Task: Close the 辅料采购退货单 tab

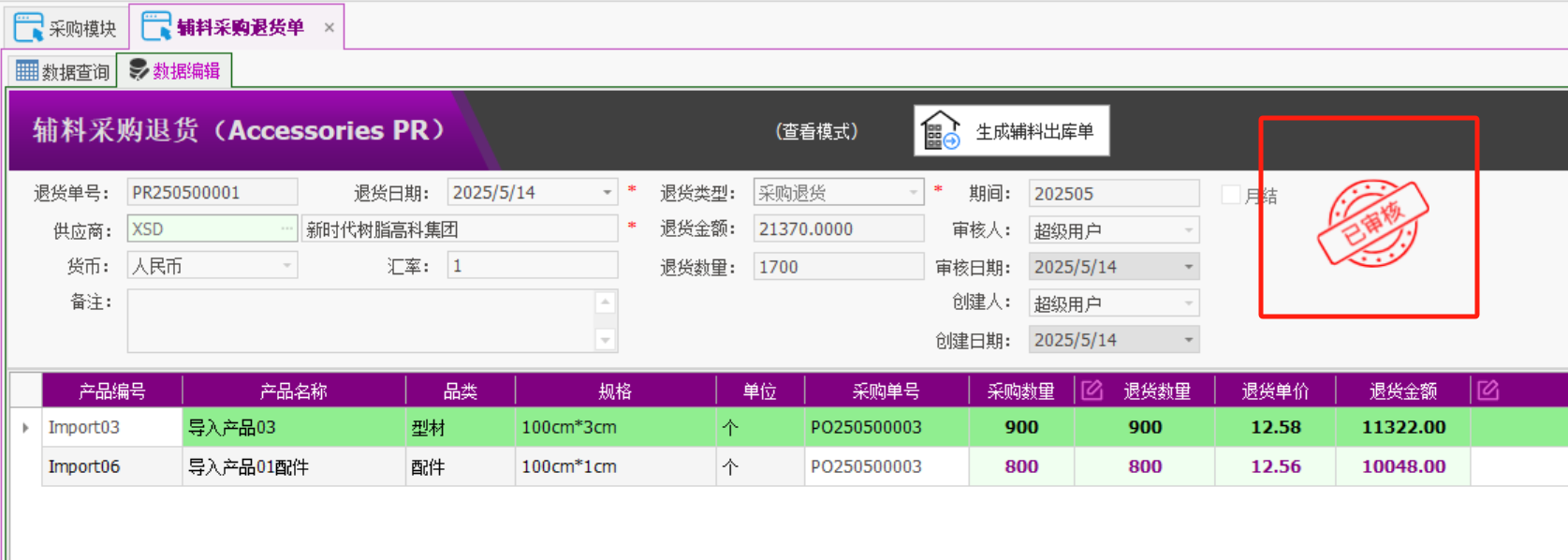Action: click(x=329, y=27)
